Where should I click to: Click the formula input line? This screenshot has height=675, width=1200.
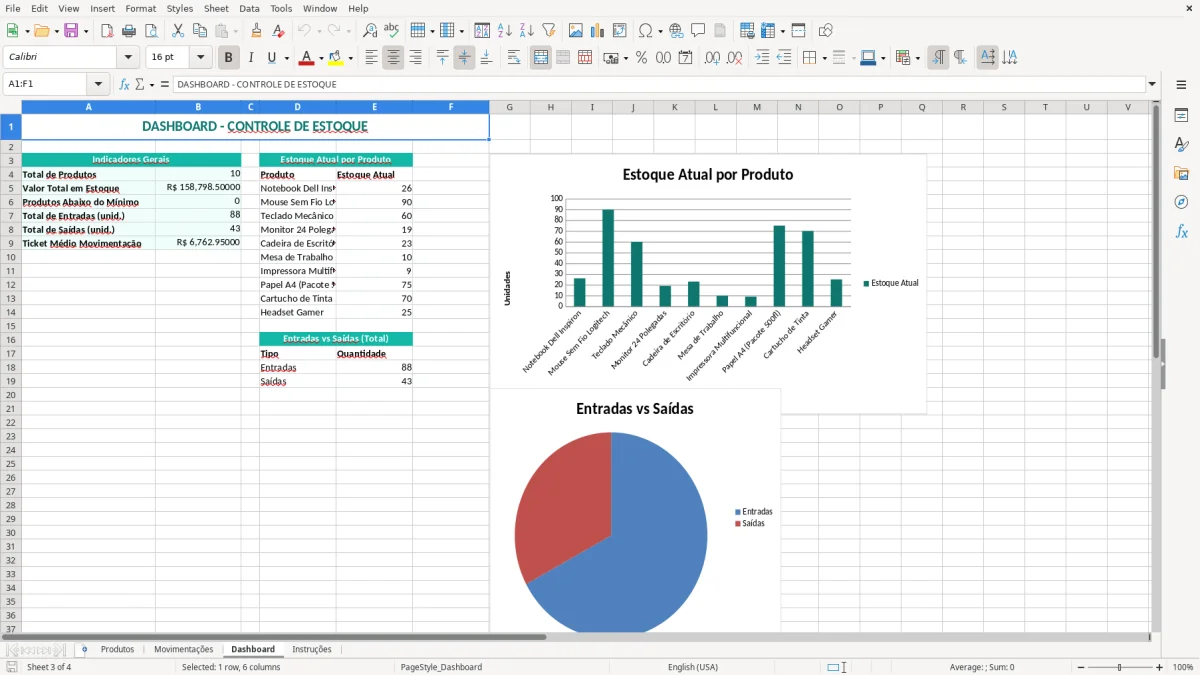[x=659, y=84]
